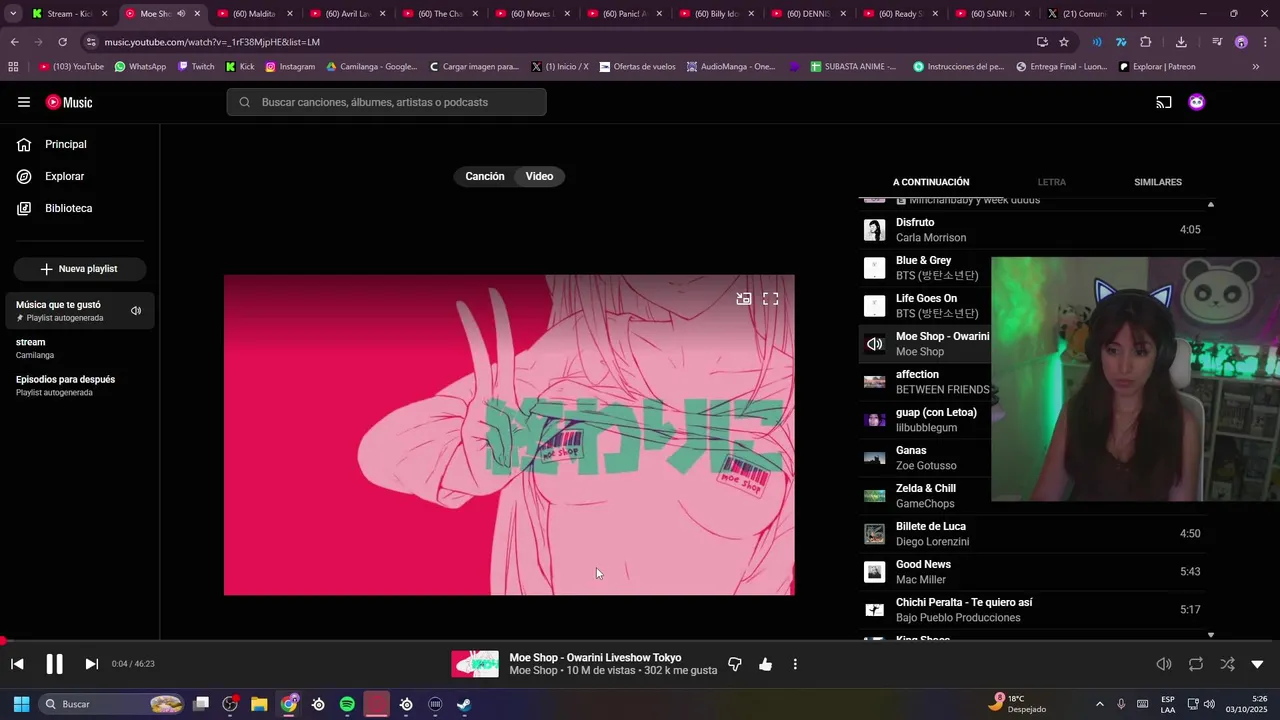1280x720 pixels.
Task: Select the LETRA tab
Action: click(x=1052, y=182)
